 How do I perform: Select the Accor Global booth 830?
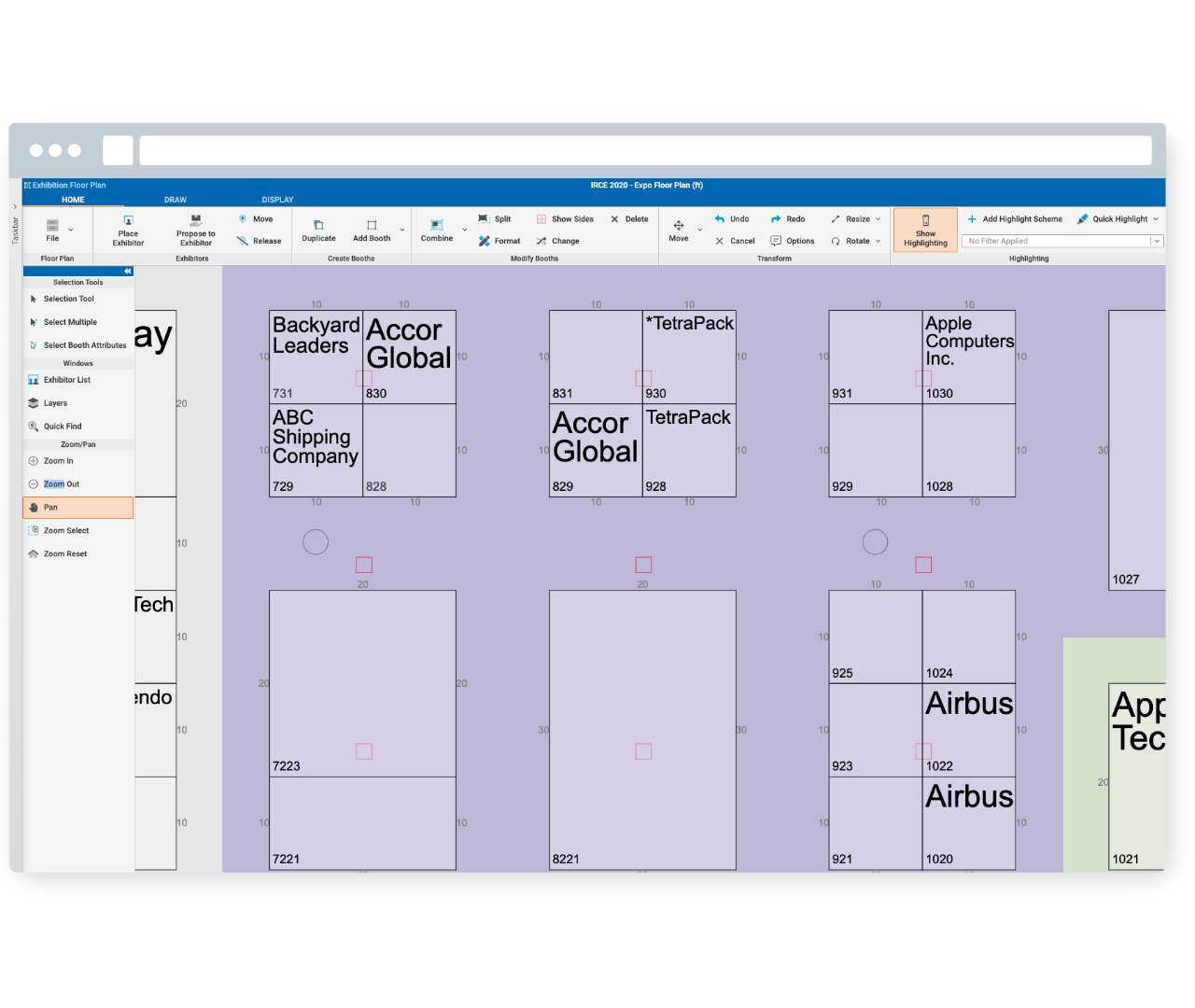click(x=409, y=357)
